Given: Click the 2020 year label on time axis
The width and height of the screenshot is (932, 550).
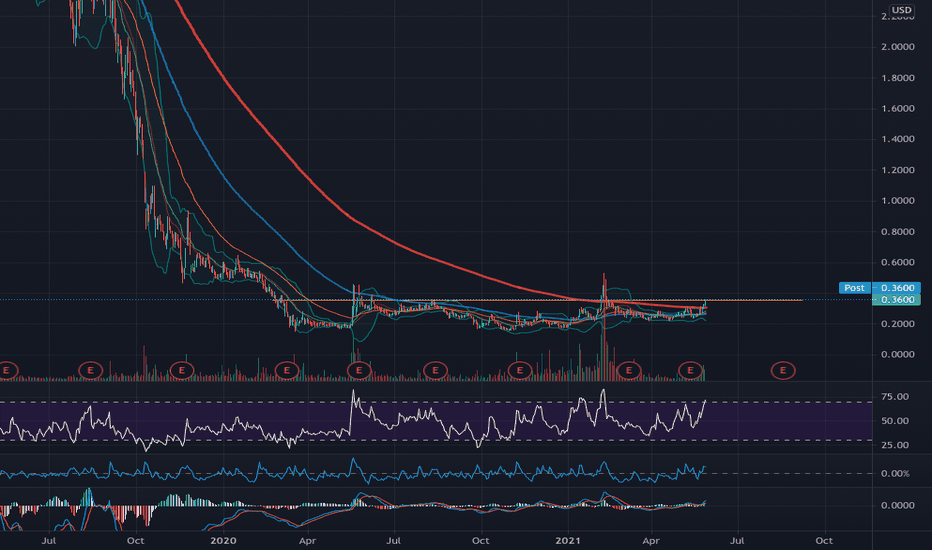Looking at the screenshot, I should (223, 540).
